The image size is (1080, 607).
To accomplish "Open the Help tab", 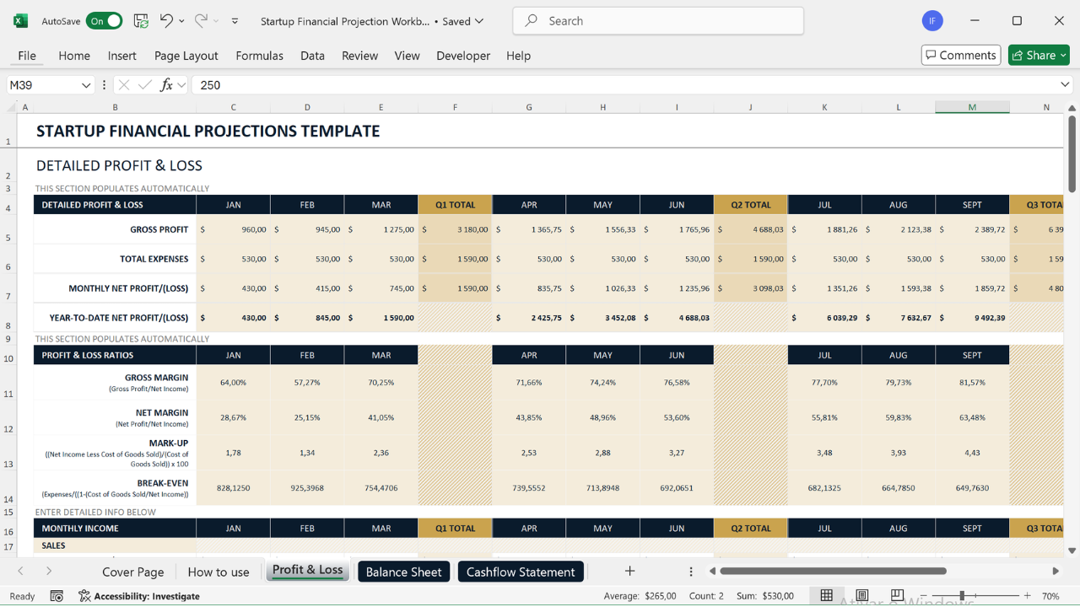I will [x=518, y=56].
